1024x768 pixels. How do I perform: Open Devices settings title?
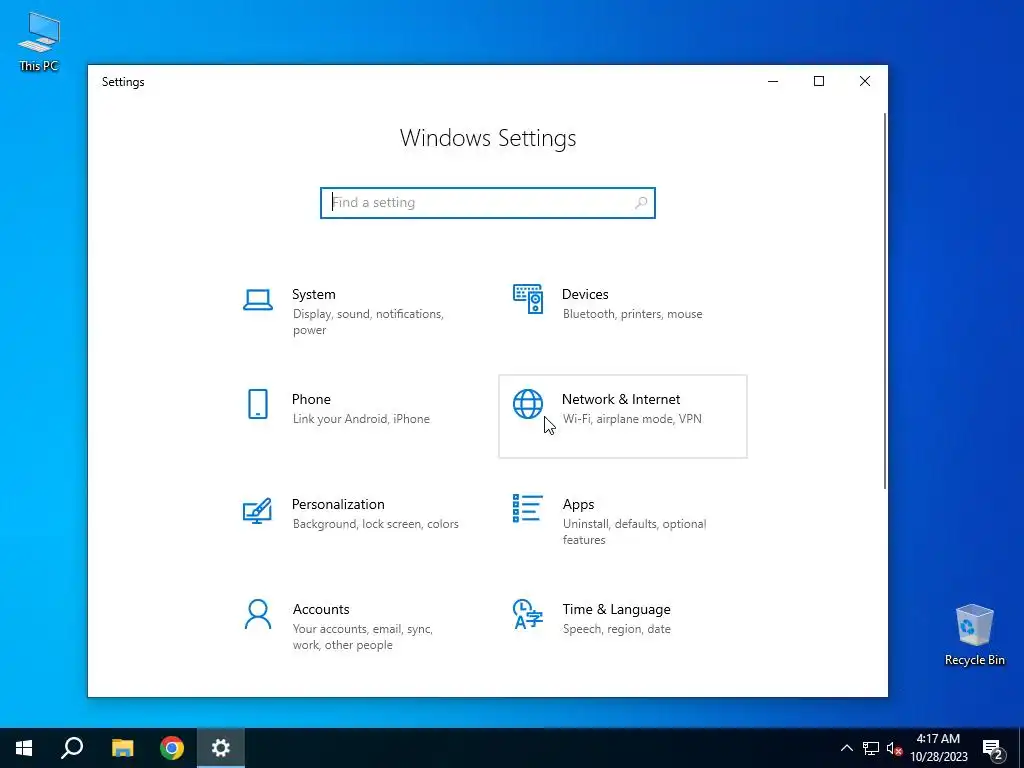click(585, 295)
